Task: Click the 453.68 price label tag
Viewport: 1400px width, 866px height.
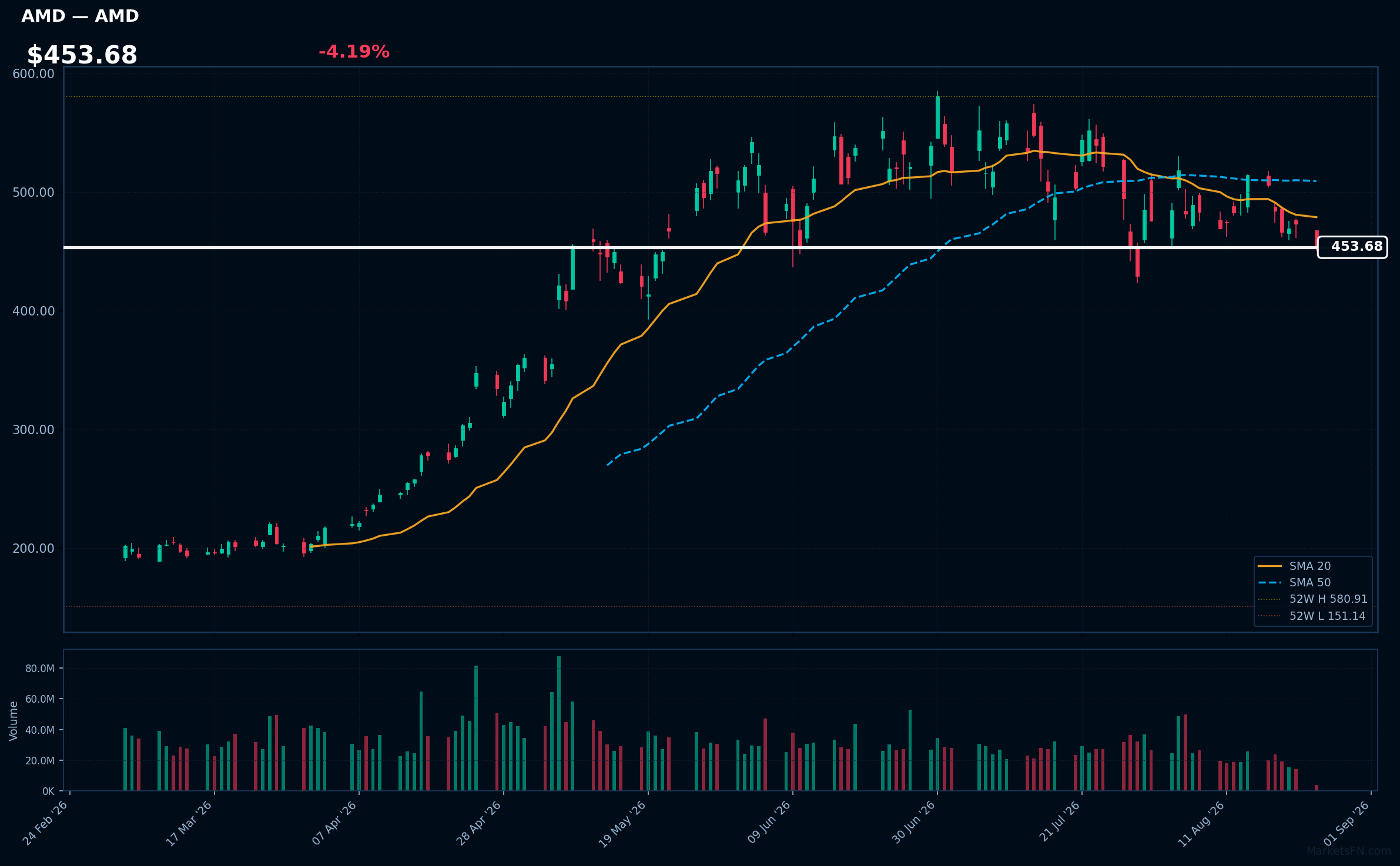Action: 1352,247
